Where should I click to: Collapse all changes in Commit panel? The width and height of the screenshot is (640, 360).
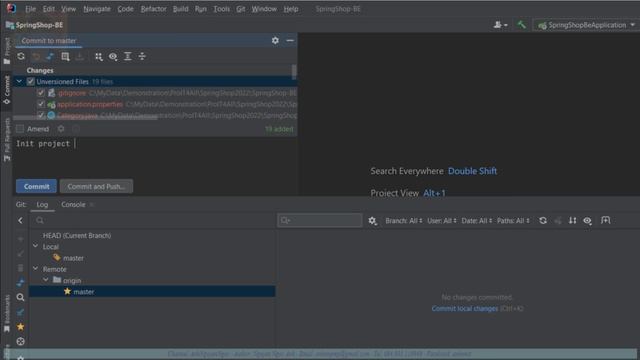point(142,56)
